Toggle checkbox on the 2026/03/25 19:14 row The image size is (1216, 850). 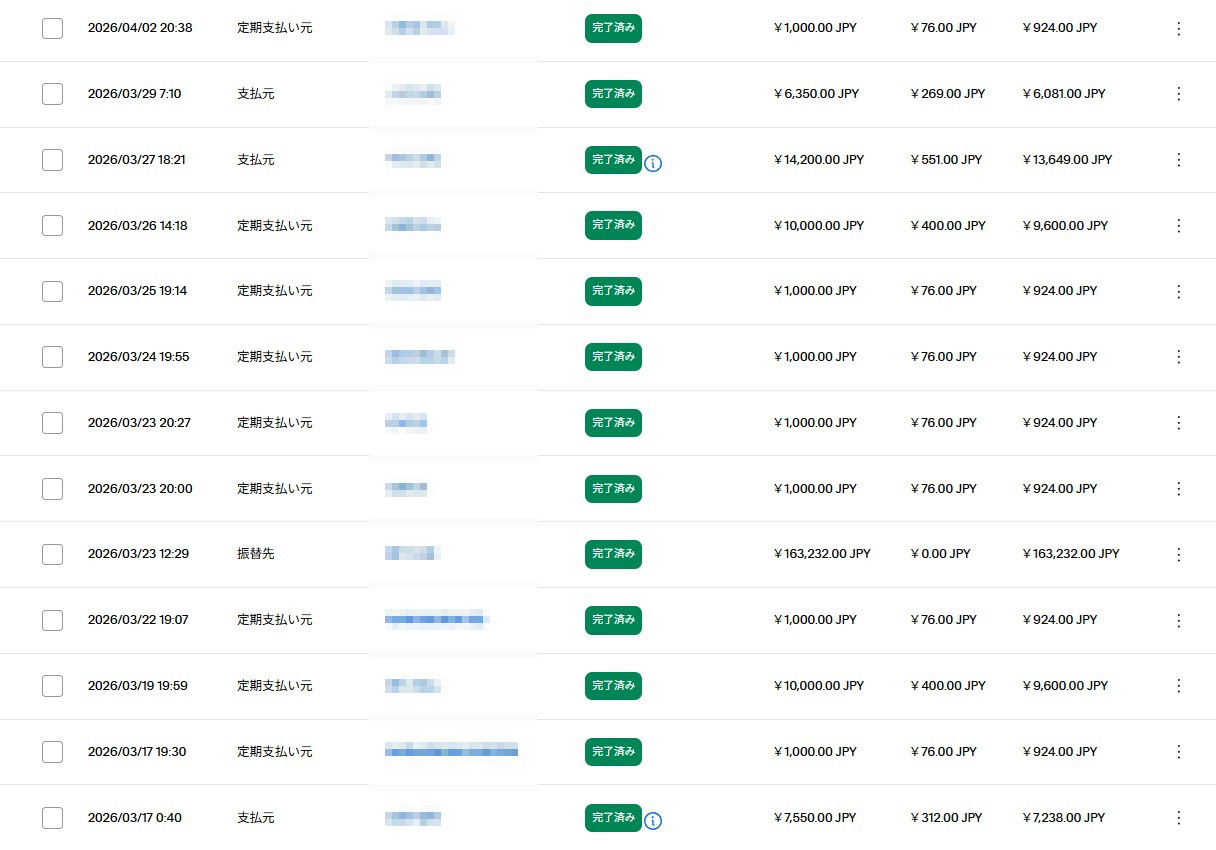point(52,291)
